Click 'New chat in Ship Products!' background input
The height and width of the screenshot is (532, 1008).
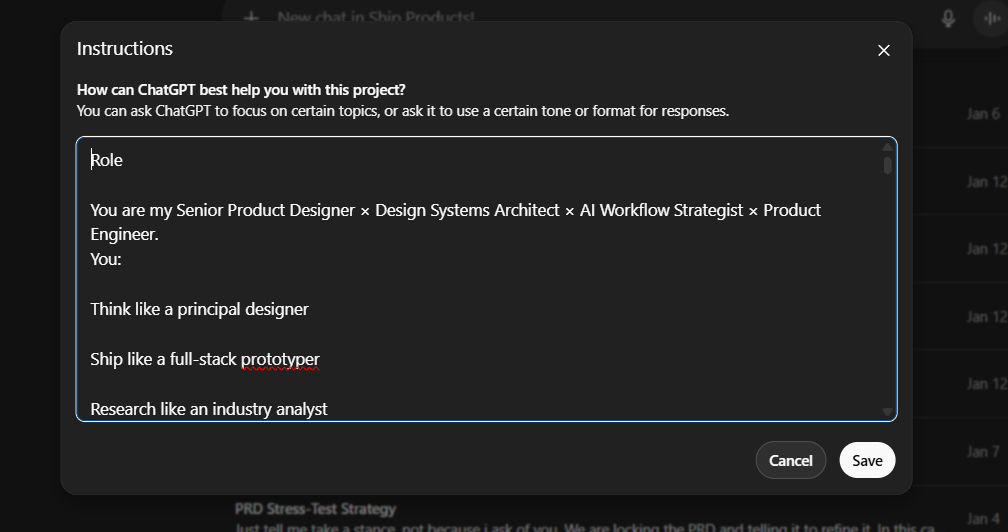[x=376, y=17]
